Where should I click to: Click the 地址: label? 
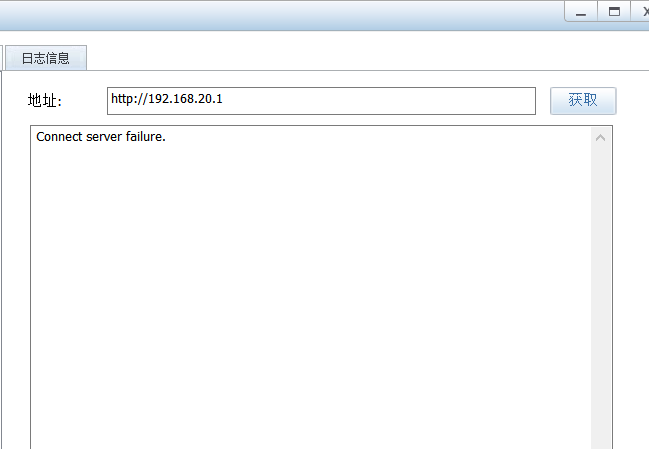coord(45,101)
